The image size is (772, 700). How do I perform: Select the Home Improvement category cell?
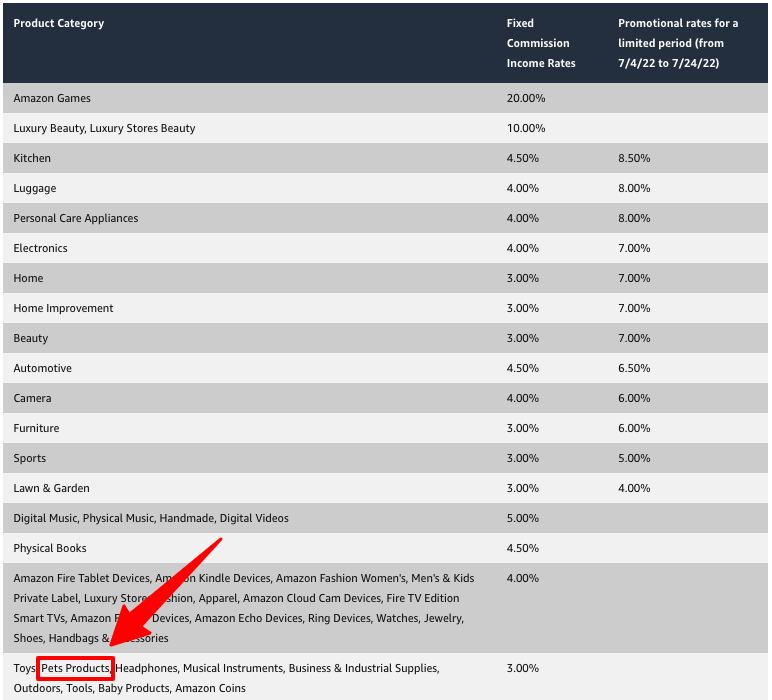click(64, 308)
